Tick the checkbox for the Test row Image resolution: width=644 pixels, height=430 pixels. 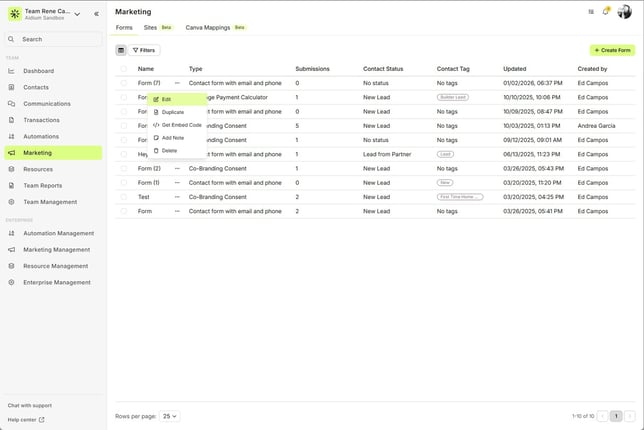pyautogui.click(x=124, y=197)
